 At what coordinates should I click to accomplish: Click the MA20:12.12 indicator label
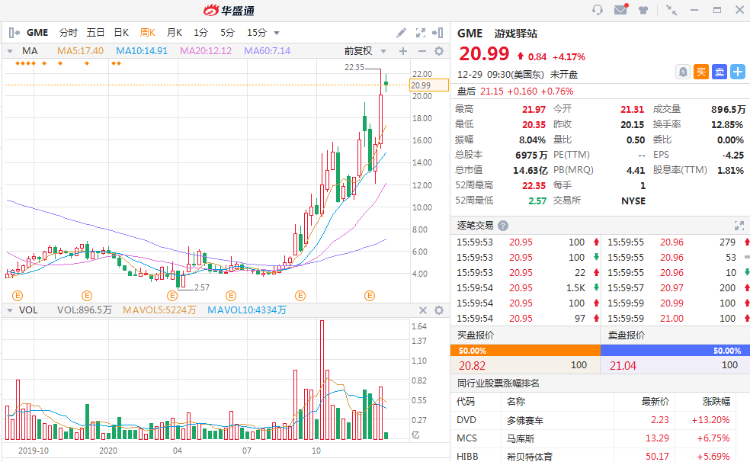click(206, 51)
